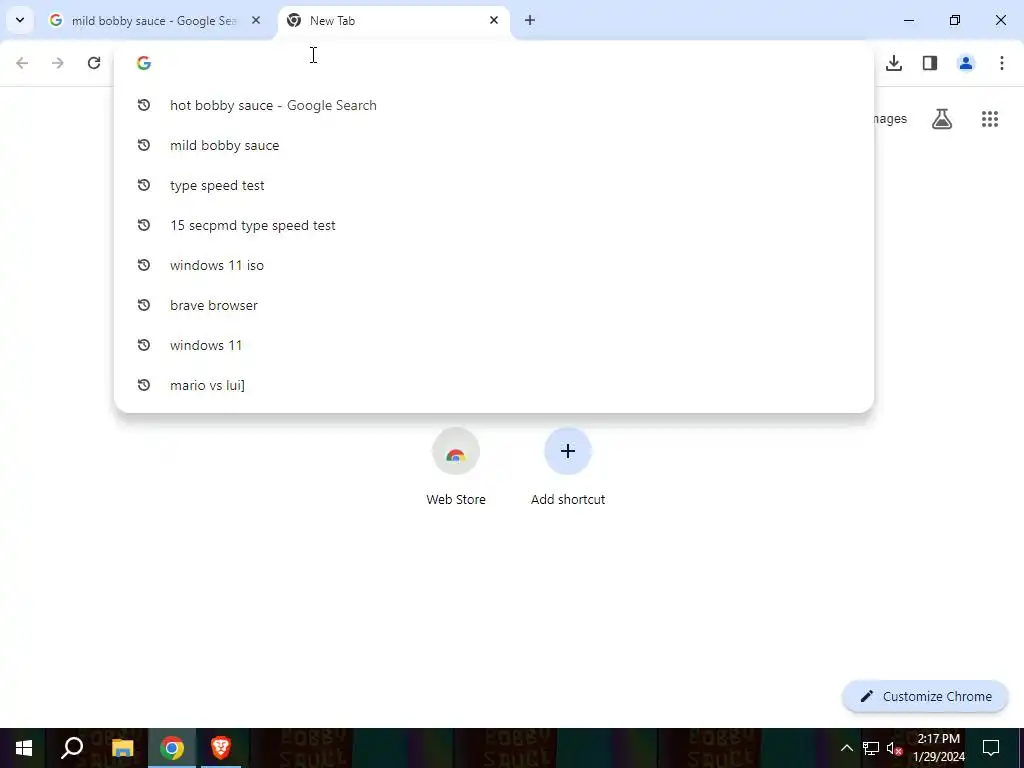
Task: Select suggestion hot bobby sauce - Google Search
Action: [x=494, y=105]
